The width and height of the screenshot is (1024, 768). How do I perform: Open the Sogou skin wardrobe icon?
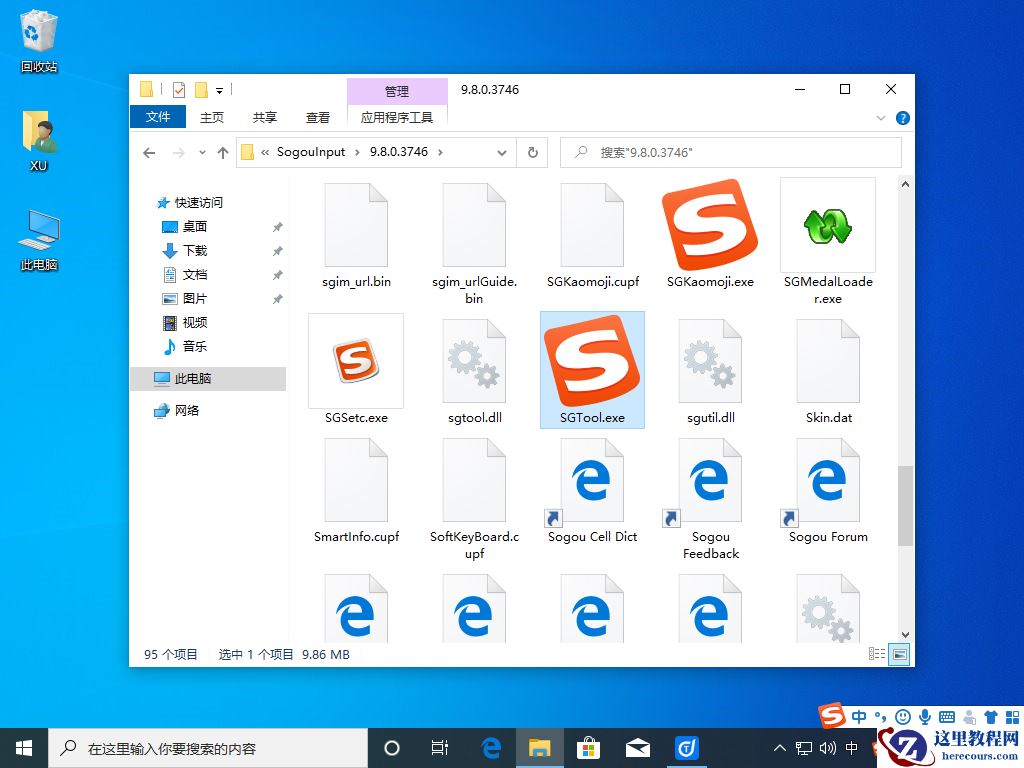(990, 716)
